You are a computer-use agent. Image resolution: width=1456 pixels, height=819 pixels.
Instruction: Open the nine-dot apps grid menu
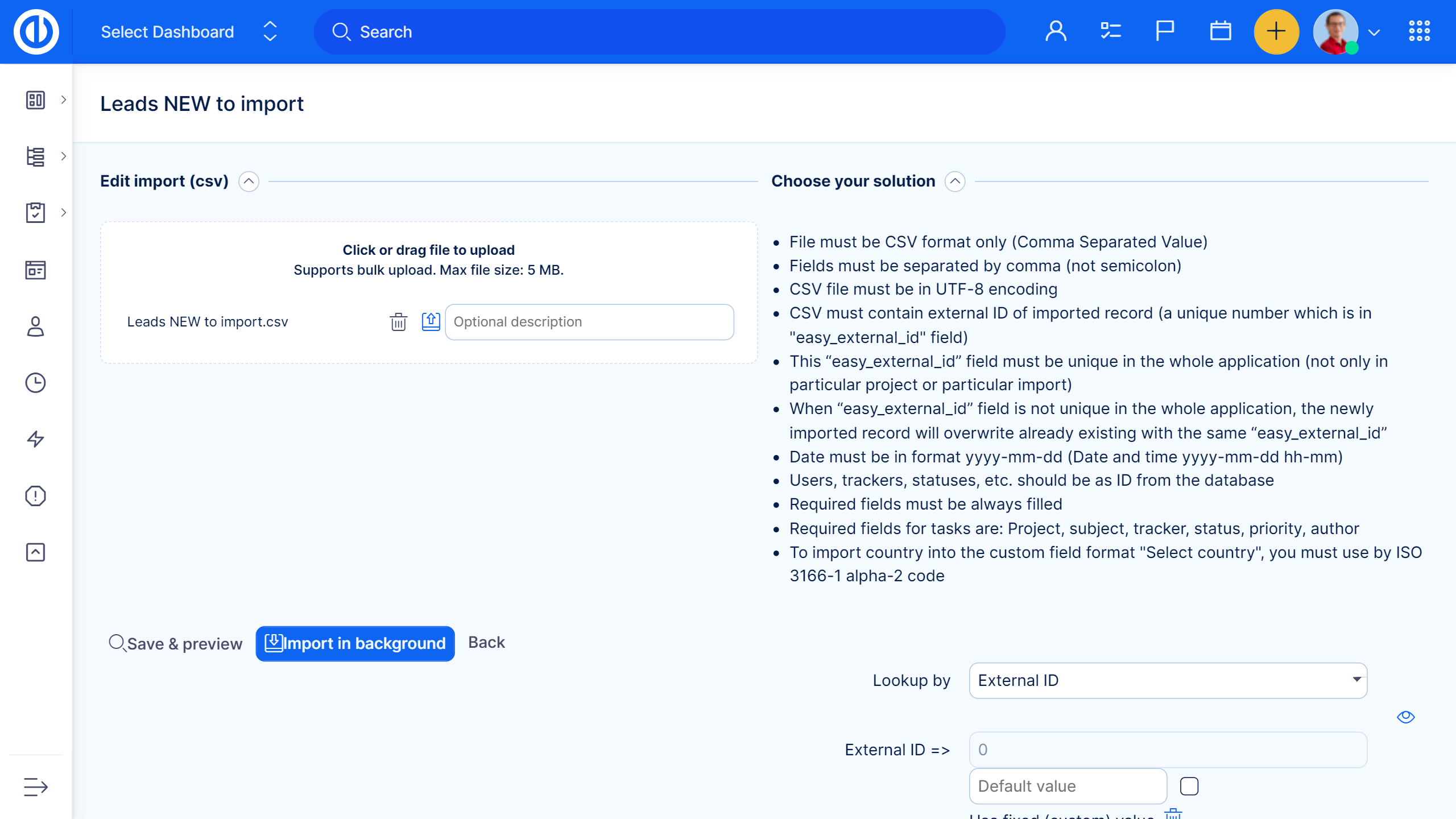(x=1419, y=31)
